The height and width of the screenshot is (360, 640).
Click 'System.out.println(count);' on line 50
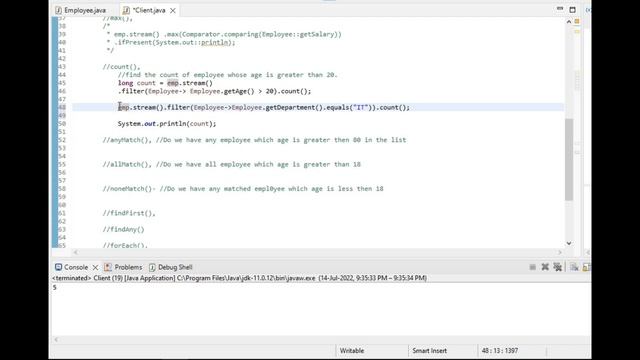(167, 124)
